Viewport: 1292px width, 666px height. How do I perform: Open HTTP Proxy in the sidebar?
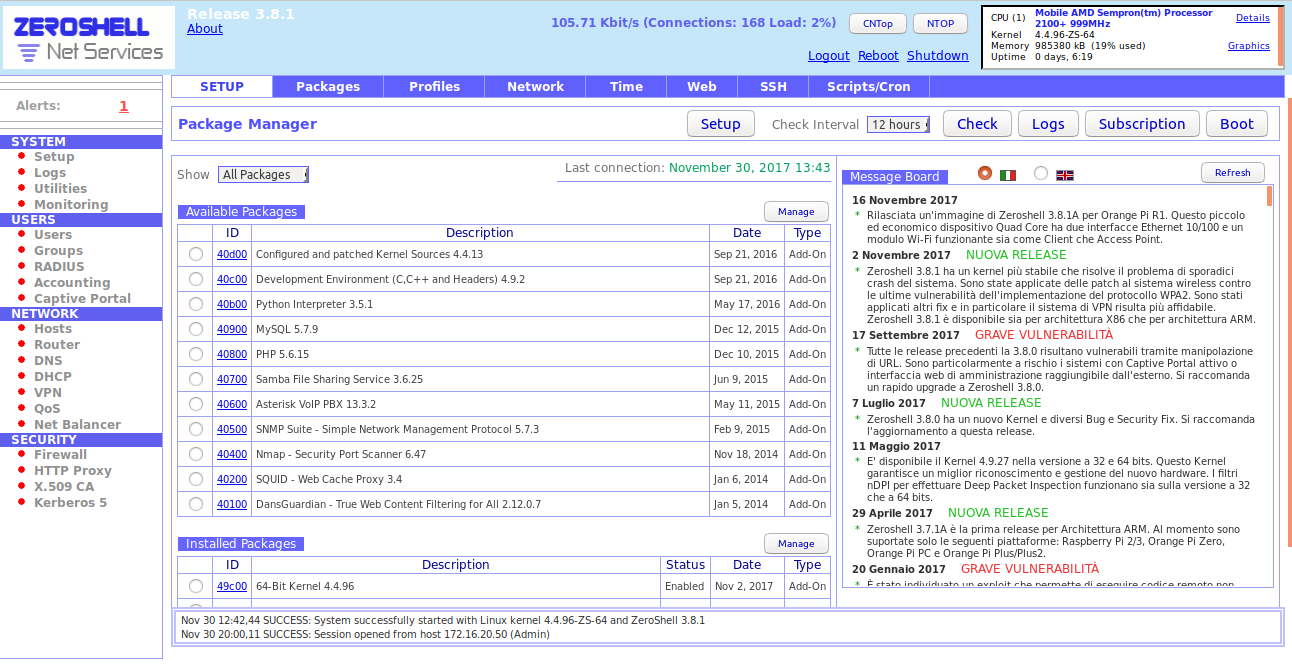pyautogui.click(x=73, y=471)
